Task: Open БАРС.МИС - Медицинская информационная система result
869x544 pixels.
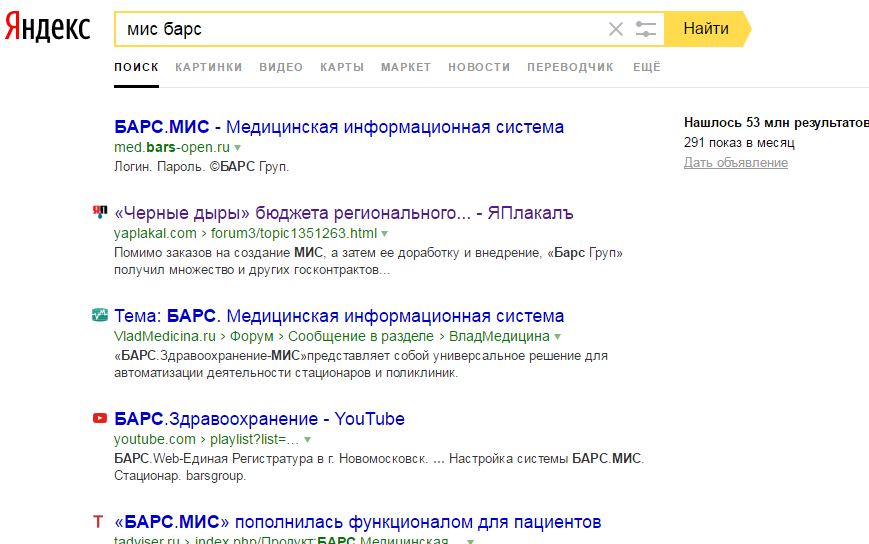Action: 339,127
